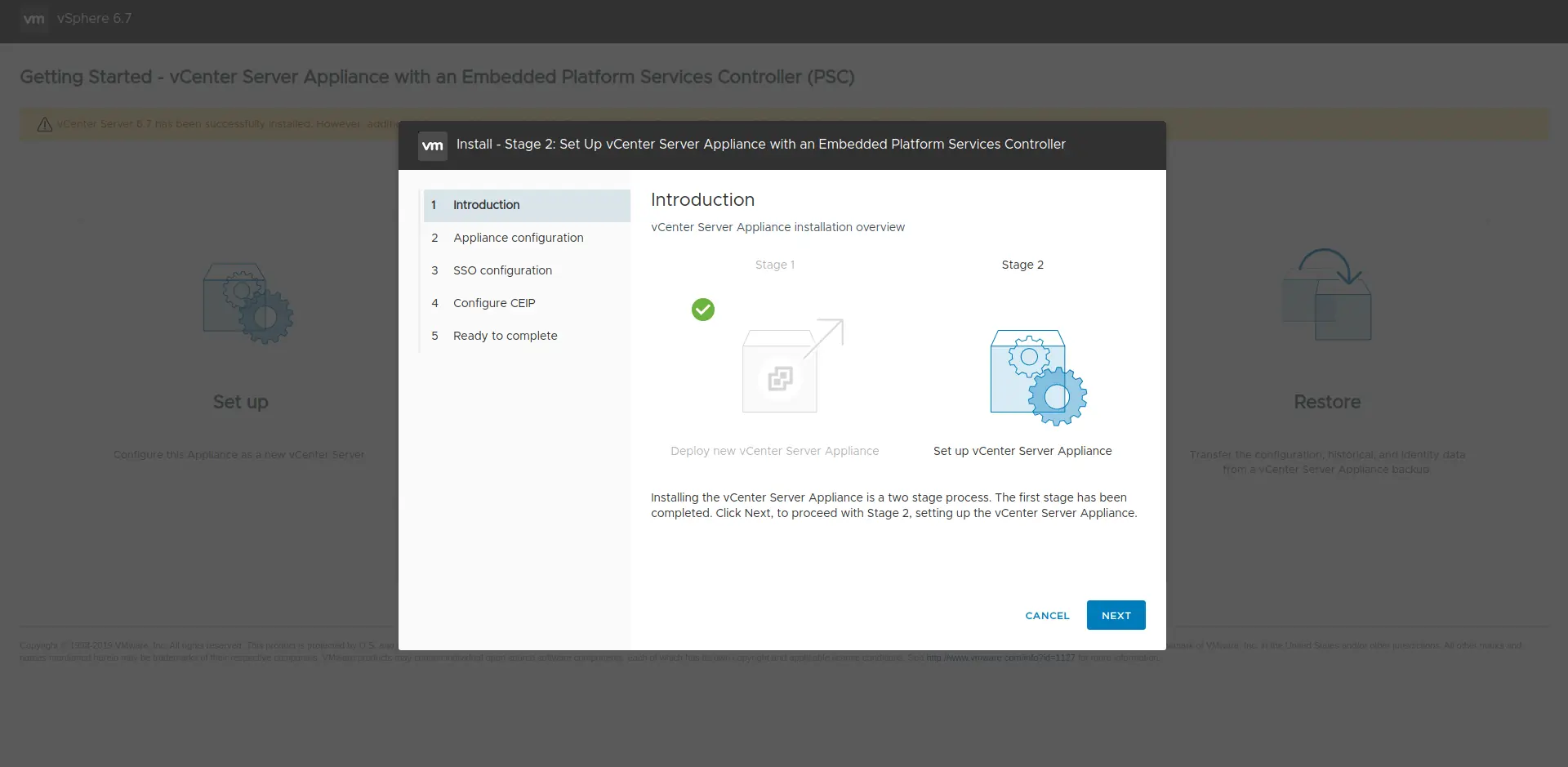Click the Deploy new vCenter appliance box icon
This screenshot has width=1568, height=767.
(x=792, y=365)
